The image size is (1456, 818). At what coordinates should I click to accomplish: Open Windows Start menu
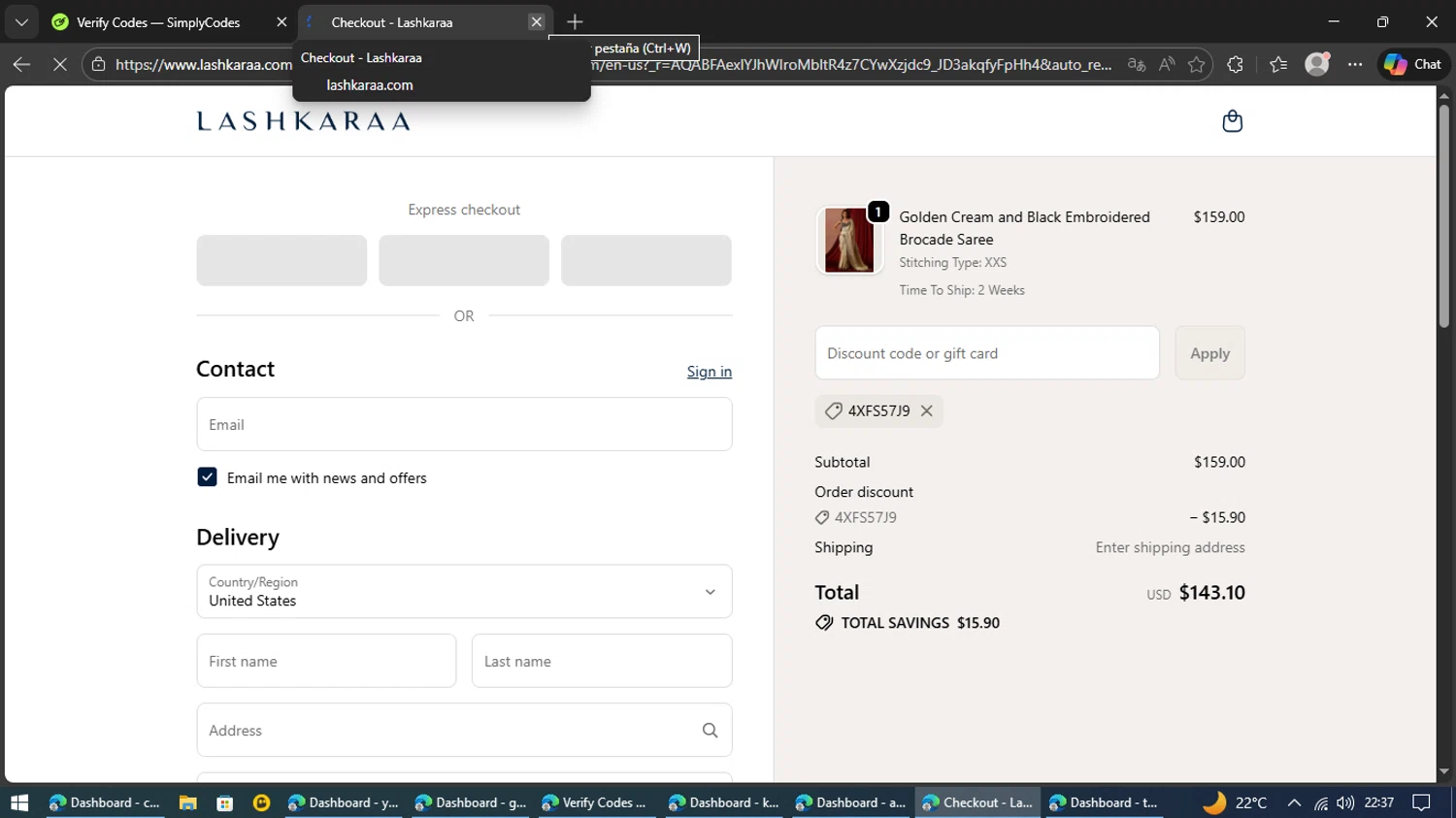pos(19,802)
